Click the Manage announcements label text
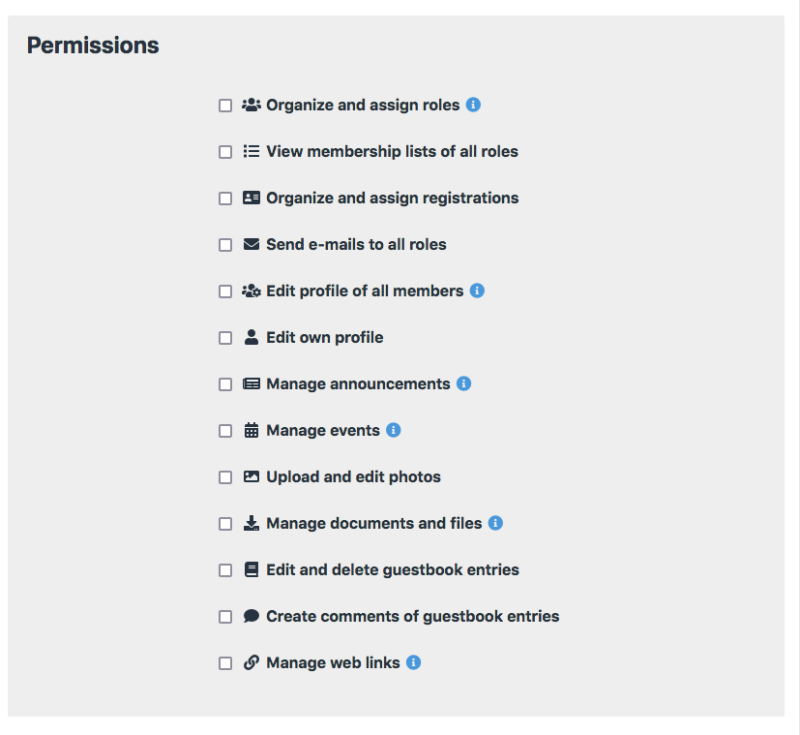Image resolution: width=800 pixels, height=735 pixels. pos(360,383)
